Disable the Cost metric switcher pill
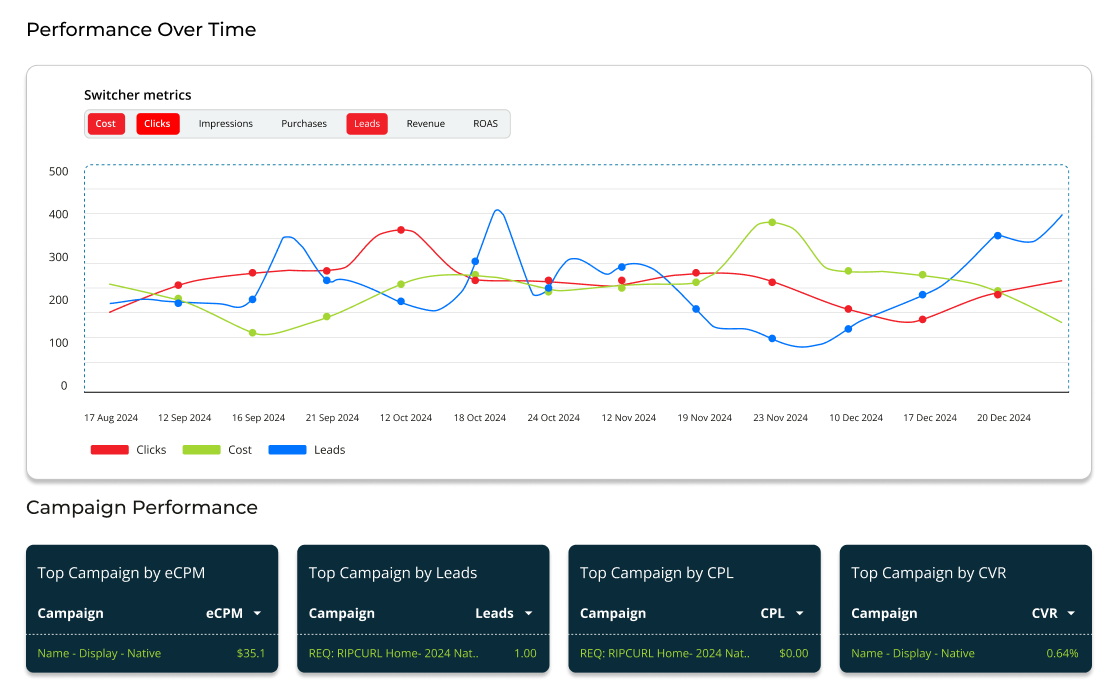Screen dimensions: 1116x684 point(106,124)
